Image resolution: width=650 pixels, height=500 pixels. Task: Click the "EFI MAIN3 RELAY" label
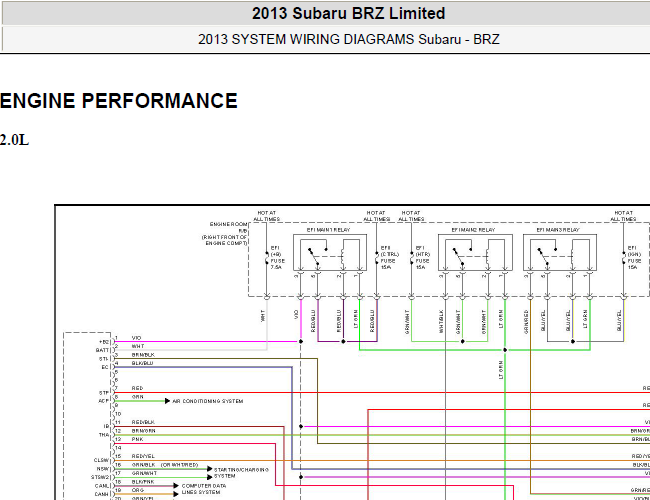pos(558,230)
